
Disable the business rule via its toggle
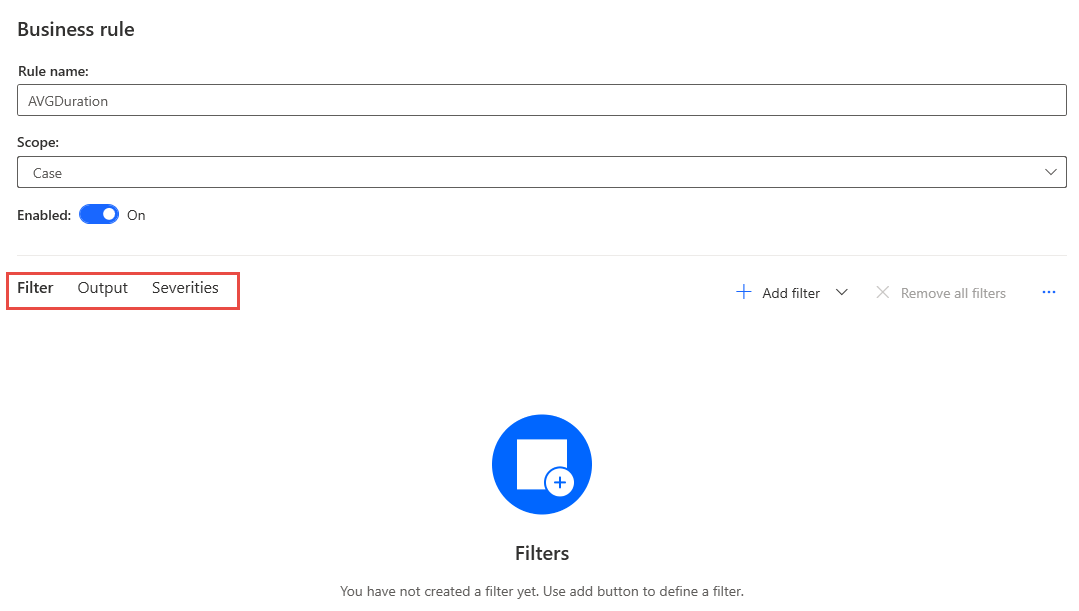[98, 214]
